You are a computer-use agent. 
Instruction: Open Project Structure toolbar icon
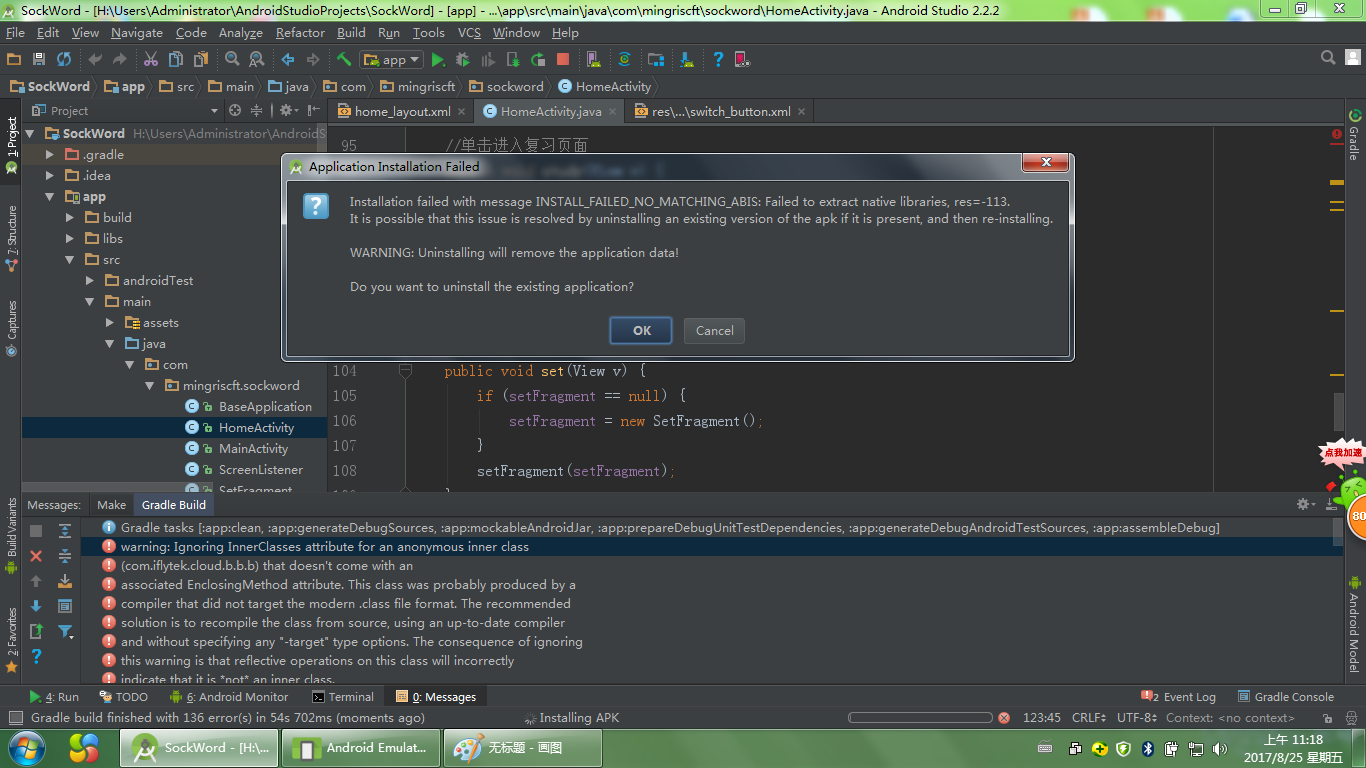[656, 60]
